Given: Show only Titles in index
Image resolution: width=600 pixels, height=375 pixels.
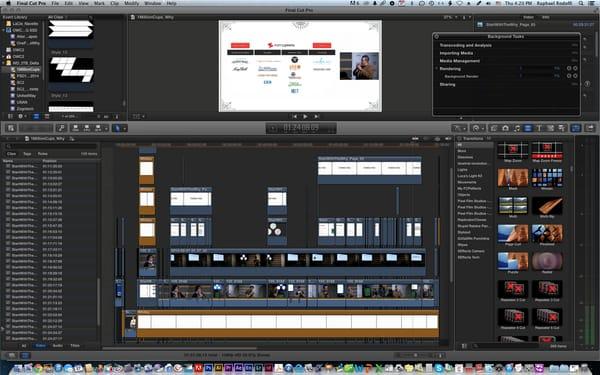Looking at the screenshot, I should point(75,346).
